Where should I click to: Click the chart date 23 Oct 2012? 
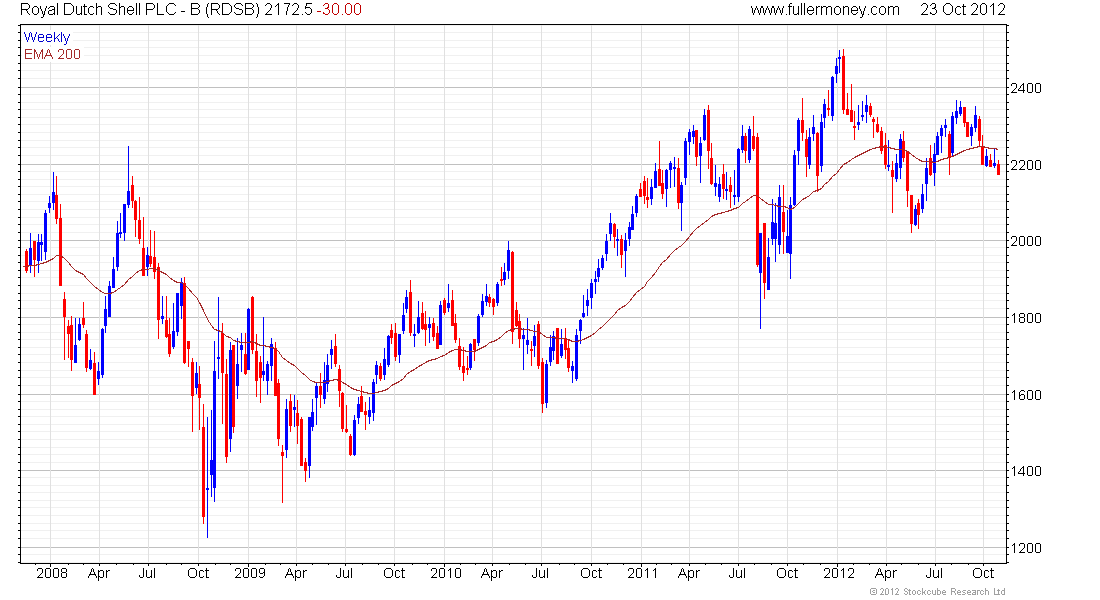coord(962,10)
